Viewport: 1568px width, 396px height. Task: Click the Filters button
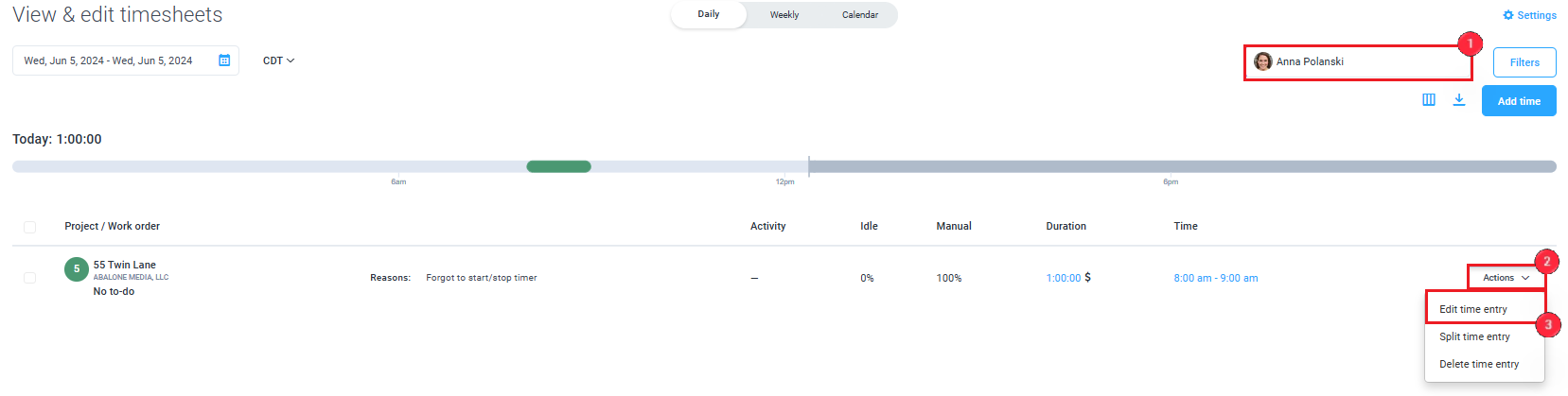pos(1524,62)
